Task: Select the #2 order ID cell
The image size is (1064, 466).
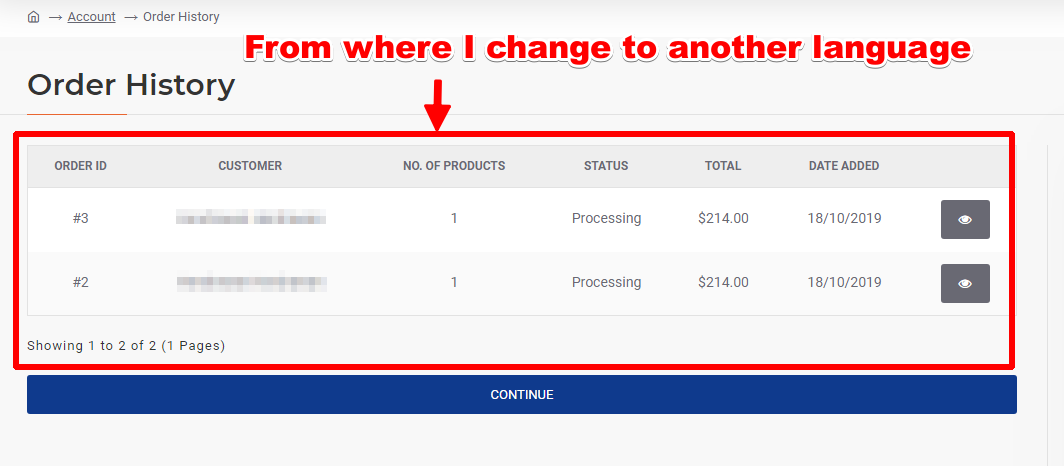Action: click(x=81, y=282)
